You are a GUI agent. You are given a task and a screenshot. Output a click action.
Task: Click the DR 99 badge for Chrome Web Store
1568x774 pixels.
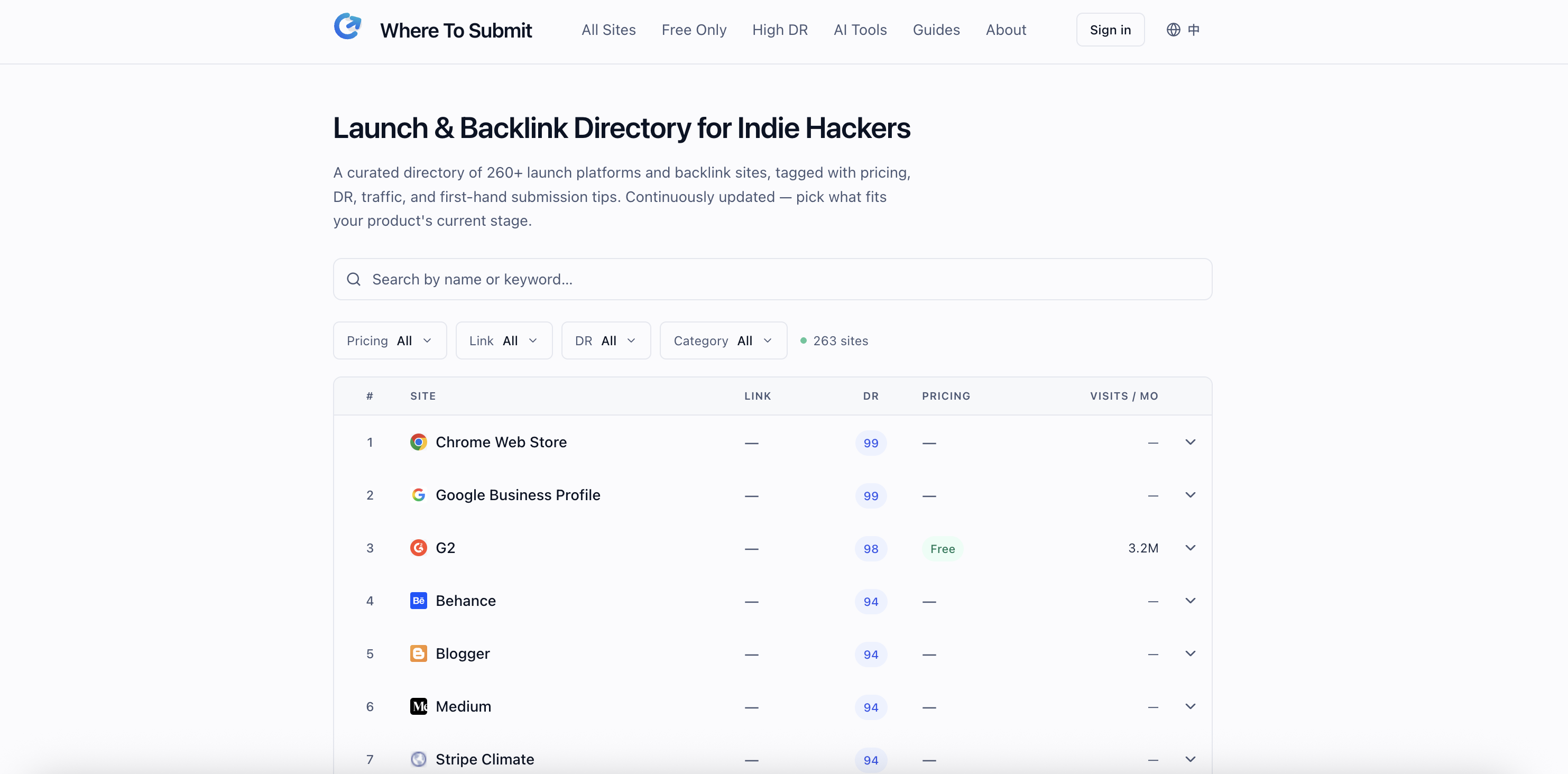pos(871,444)
